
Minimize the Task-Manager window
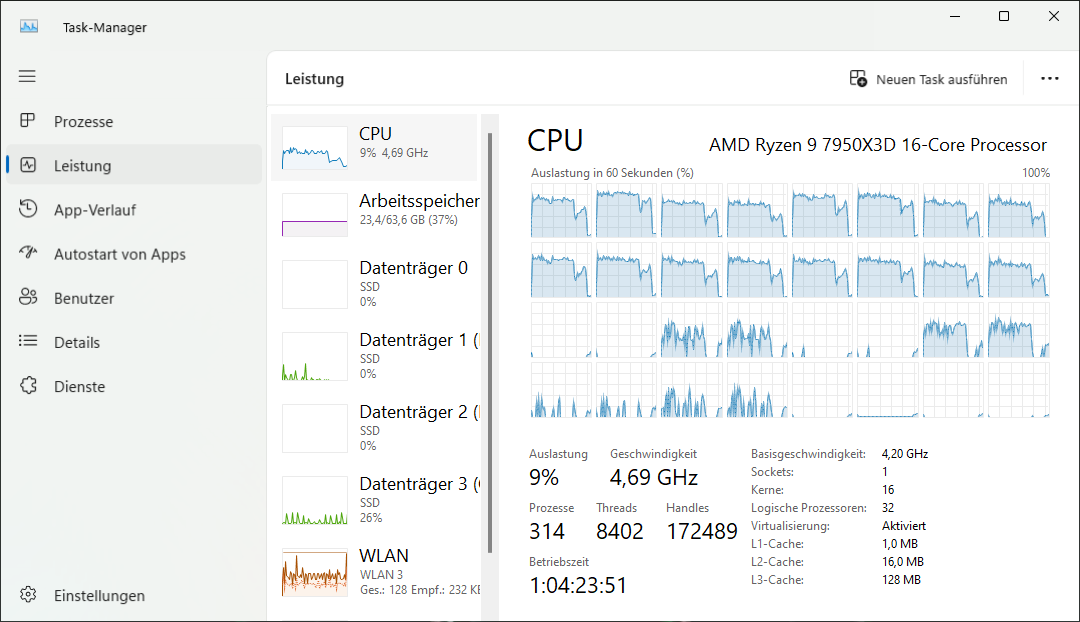955,16
